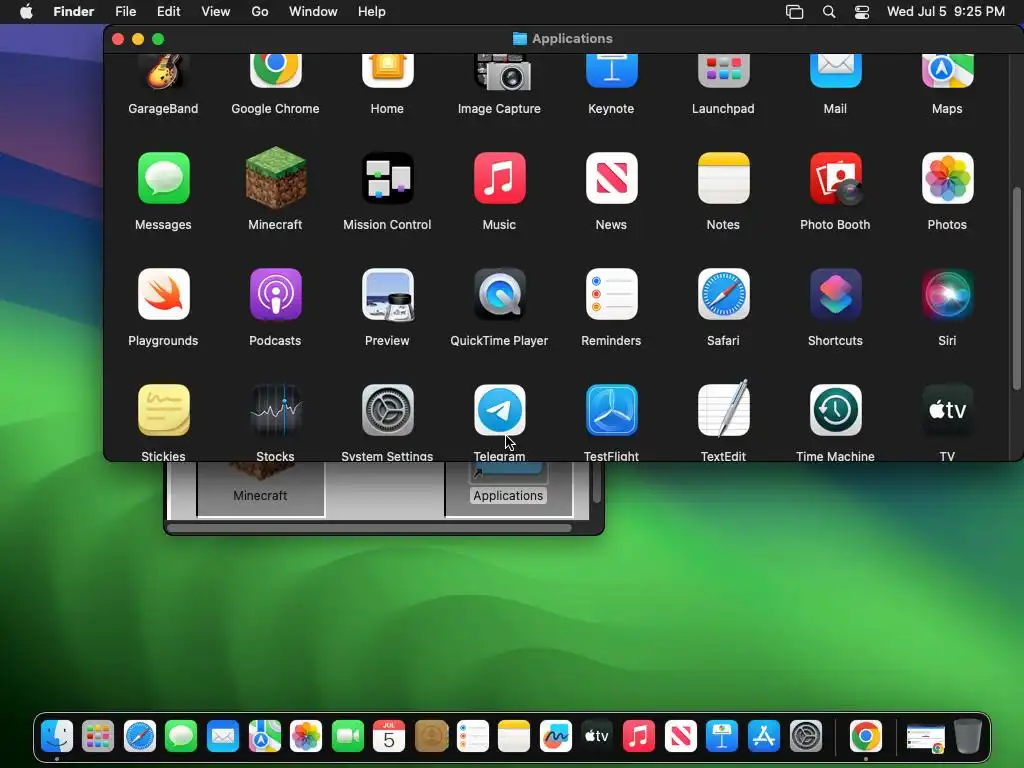Open Calendar from the Dock
This screenshot has width=1024, height=768.
tap(389, 737)
